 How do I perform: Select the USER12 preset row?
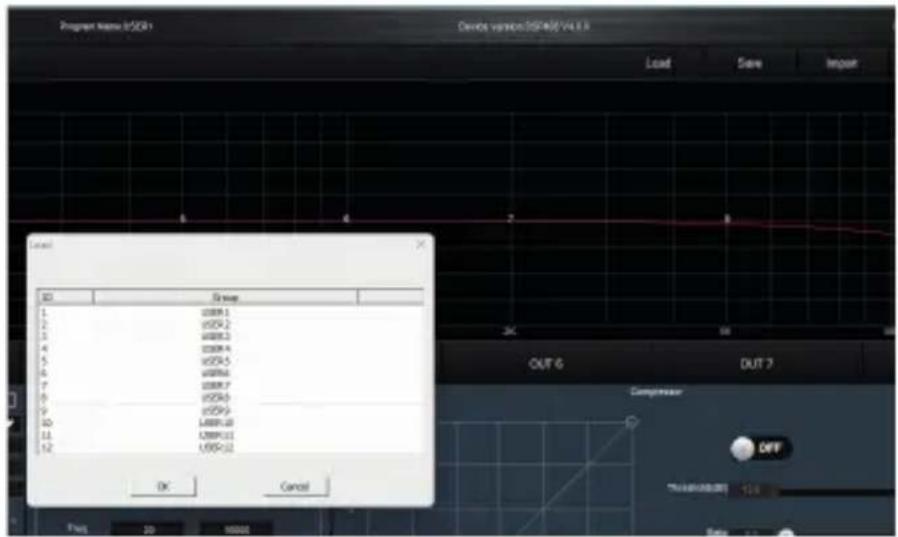(x=231, y=448)
